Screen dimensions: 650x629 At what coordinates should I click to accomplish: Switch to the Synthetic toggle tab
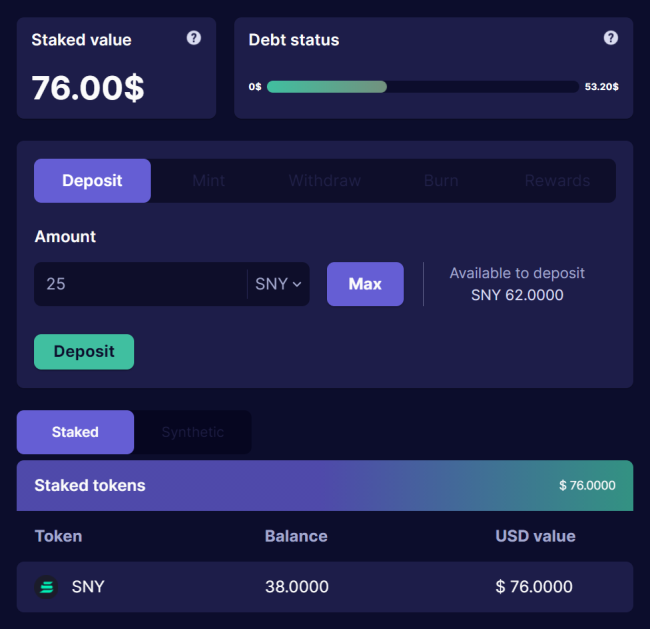point(192,432)
